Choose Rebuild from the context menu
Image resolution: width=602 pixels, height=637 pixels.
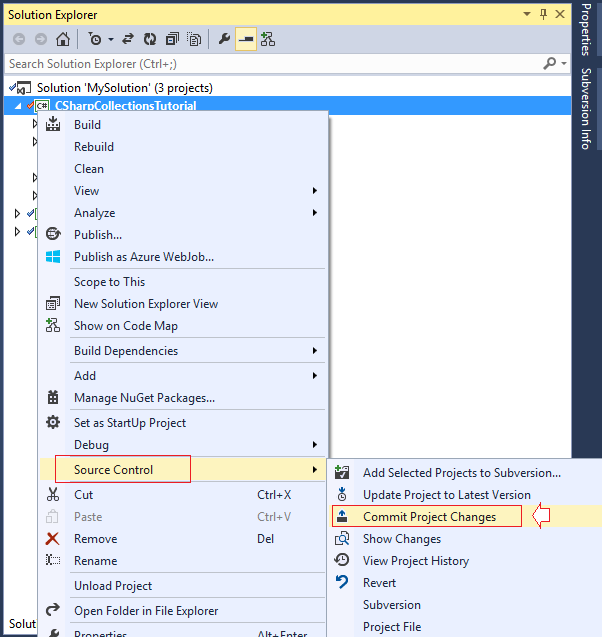[x=184, y=147]
